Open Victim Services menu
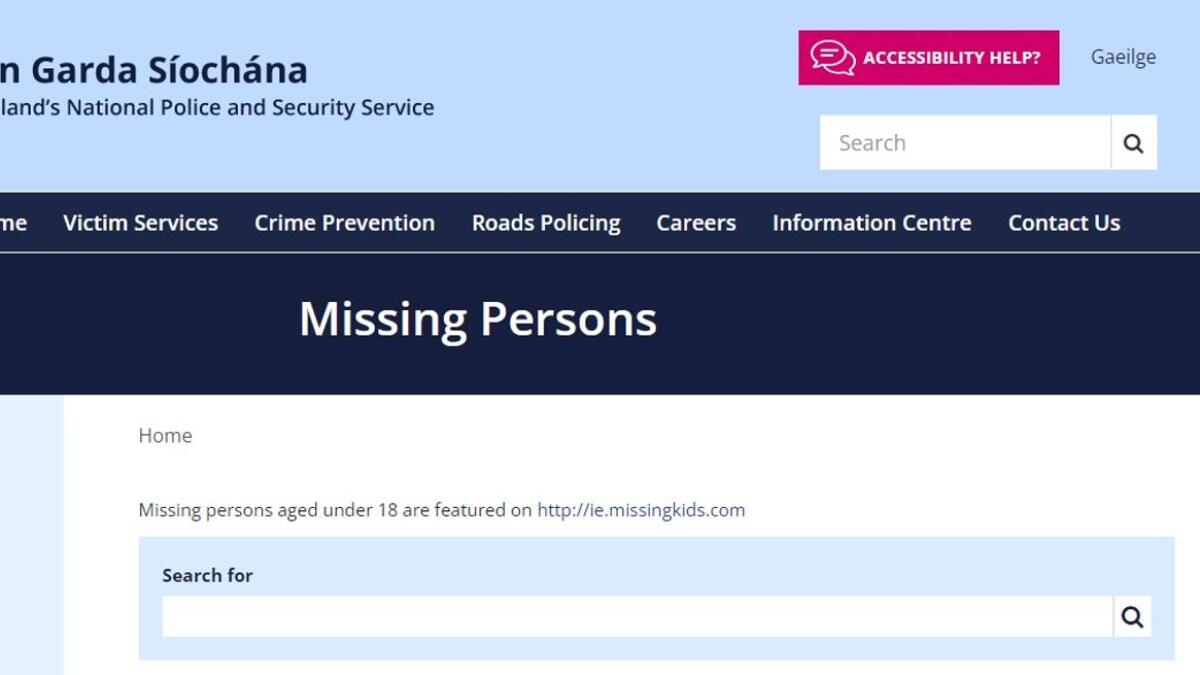The width and height of the screenshot is (1200, 675). tap(140, 223)
